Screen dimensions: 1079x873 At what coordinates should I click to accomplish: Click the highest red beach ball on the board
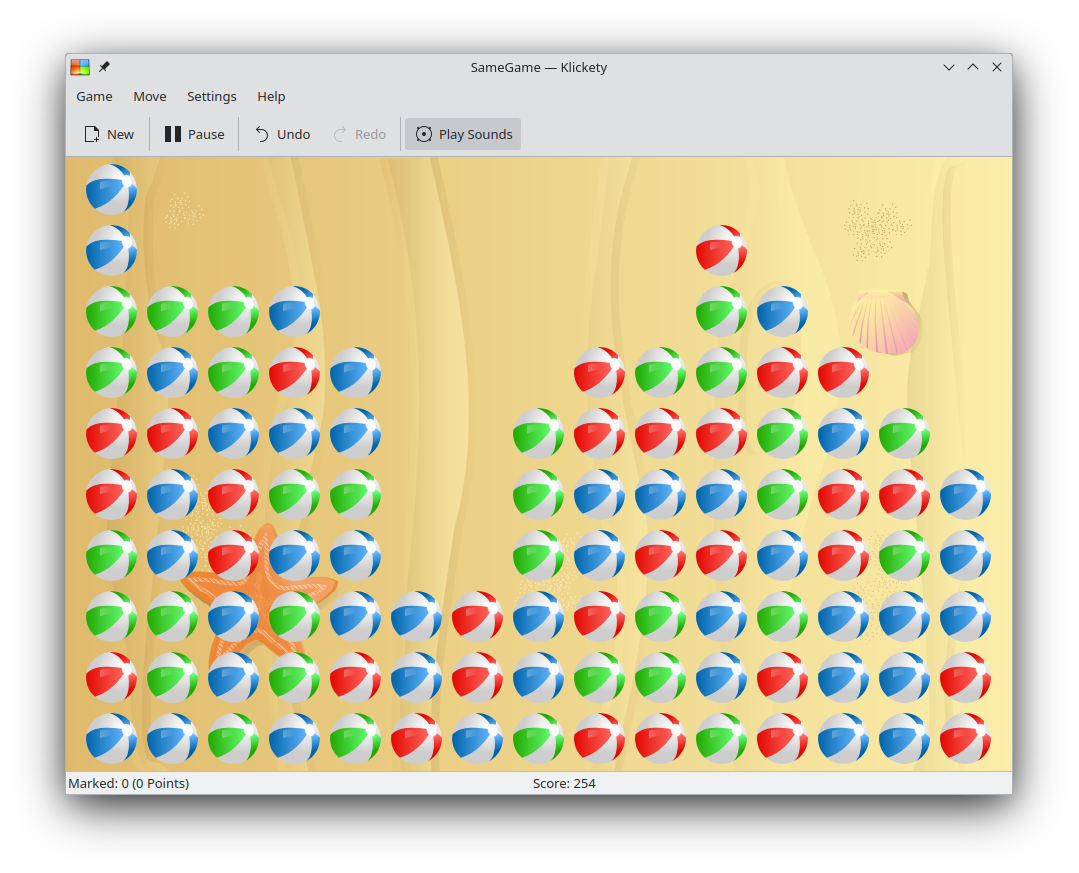tap(721, 250)
